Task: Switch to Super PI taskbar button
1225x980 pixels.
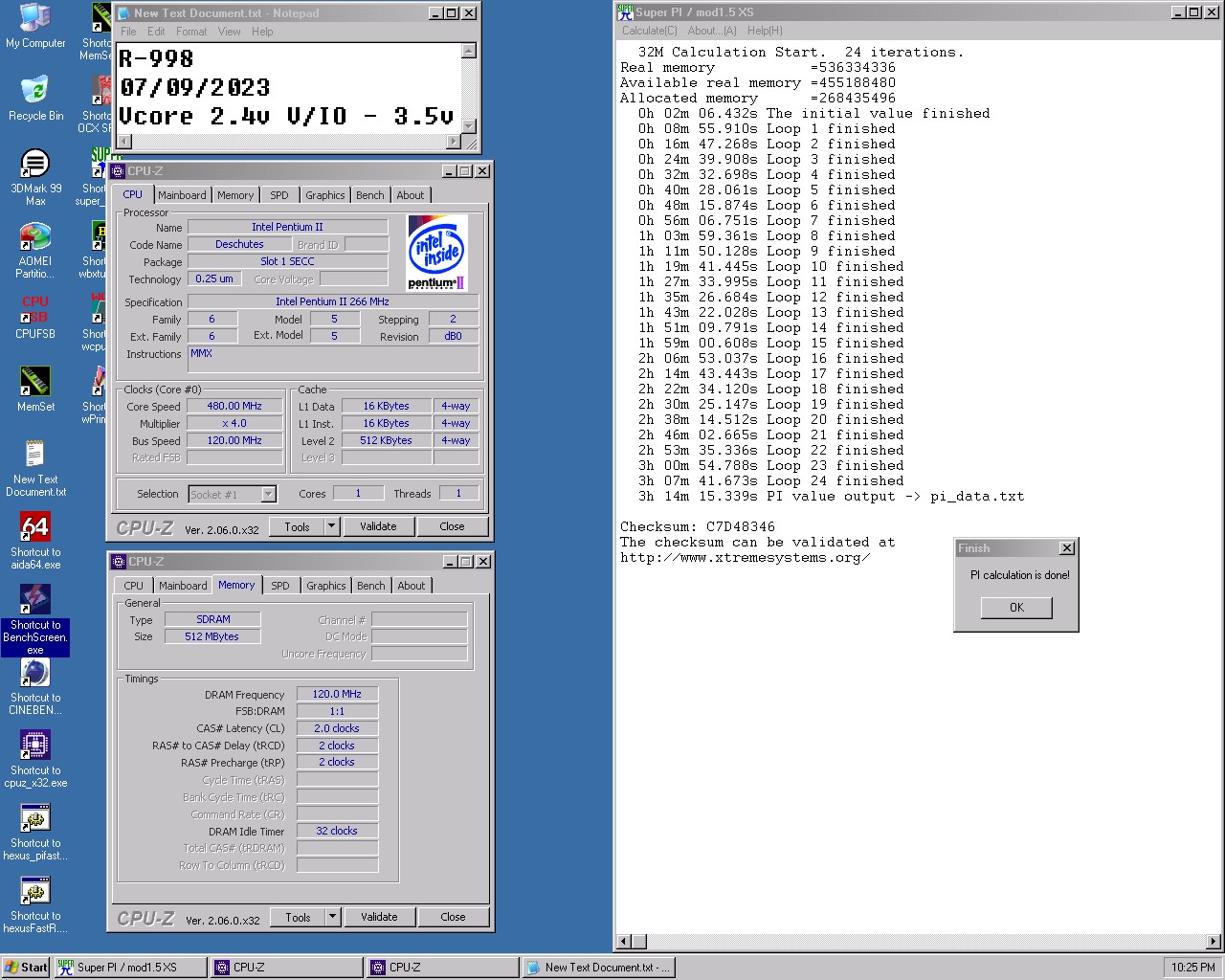Action: pyautogui.click(x=130, y=968)
